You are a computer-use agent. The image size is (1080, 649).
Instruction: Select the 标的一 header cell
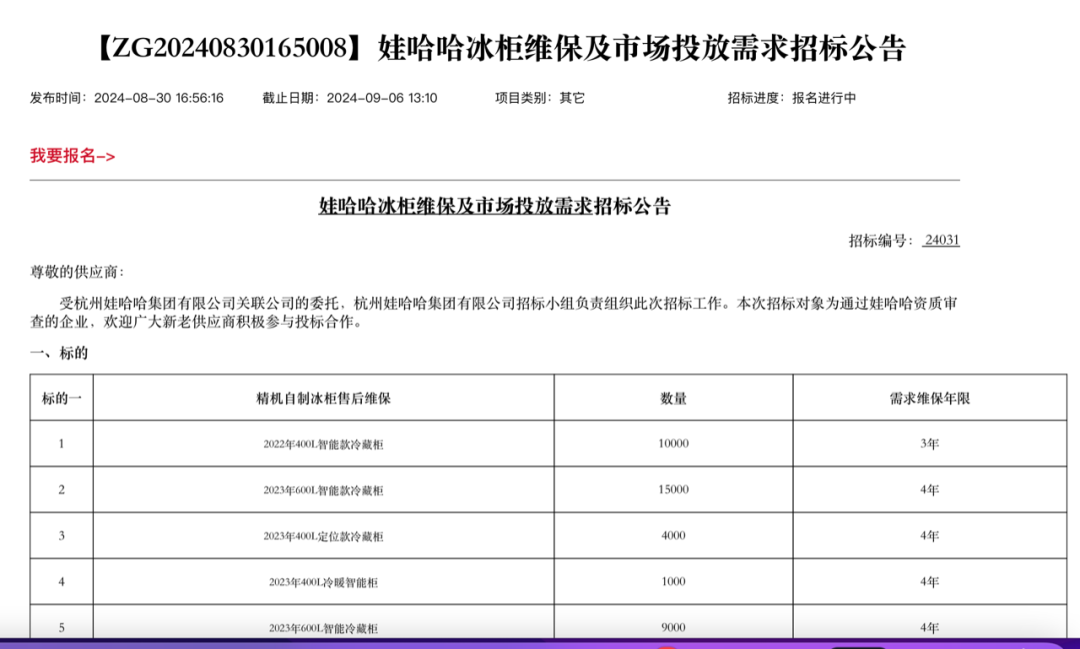point(61,398)
